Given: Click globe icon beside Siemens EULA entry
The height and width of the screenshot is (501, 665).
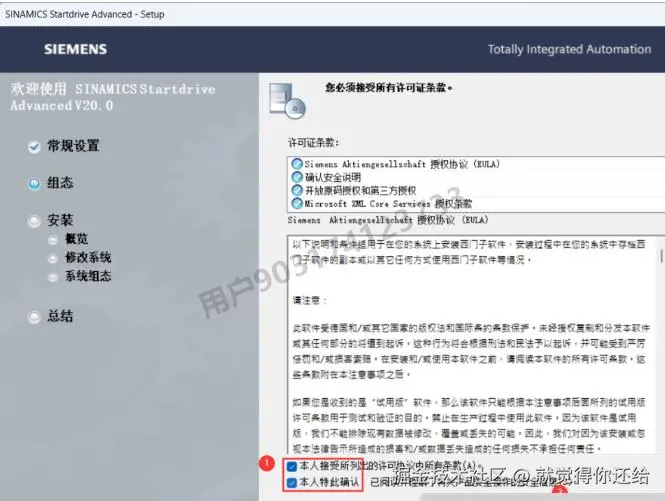Looking at the screenshot, I should point(297,164).
